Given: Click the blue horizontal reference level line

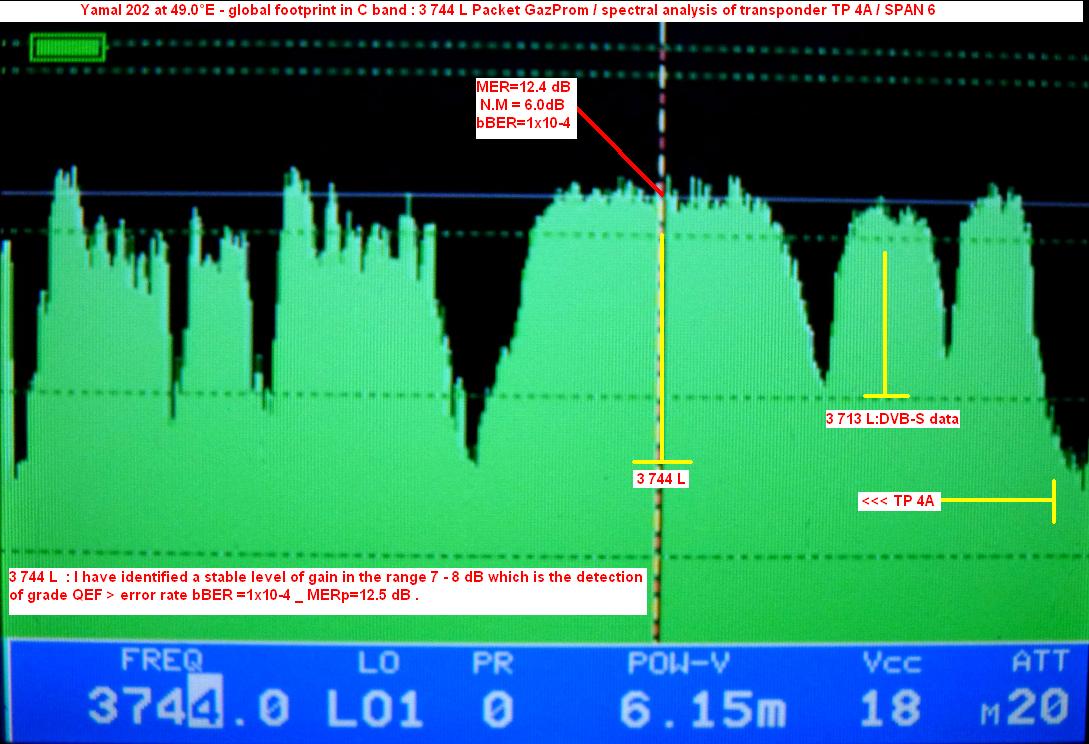Looking at the screenshot, I should pyautogui.click(x=300, y=193).
